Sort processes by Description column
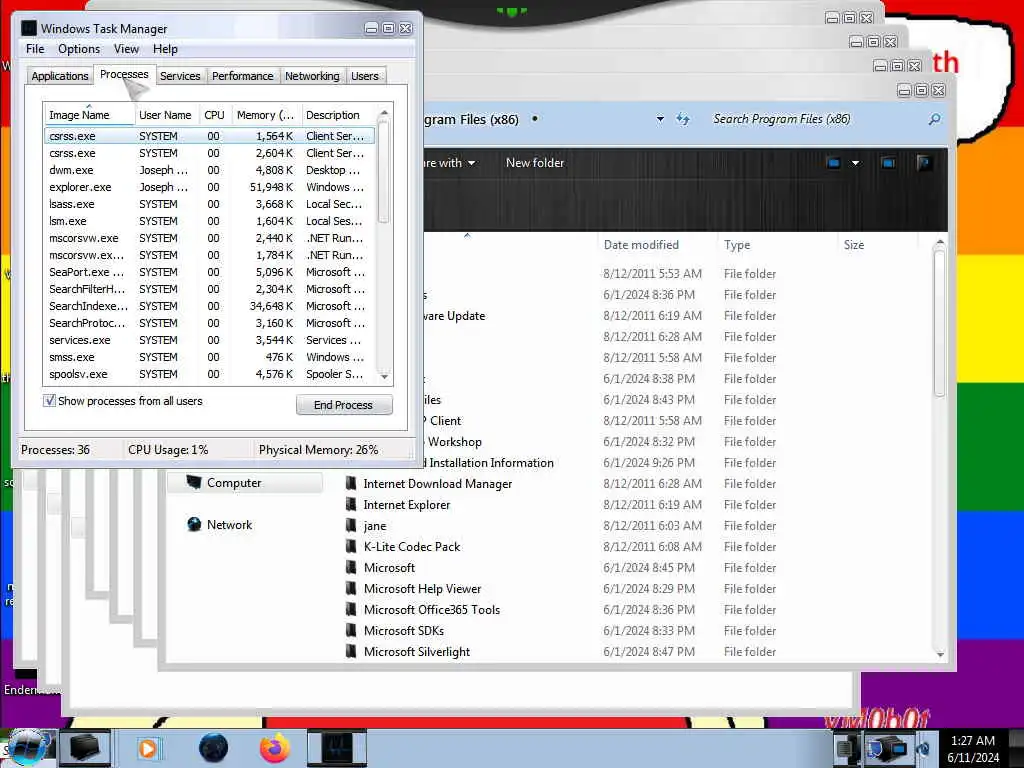 pos(338,115)
